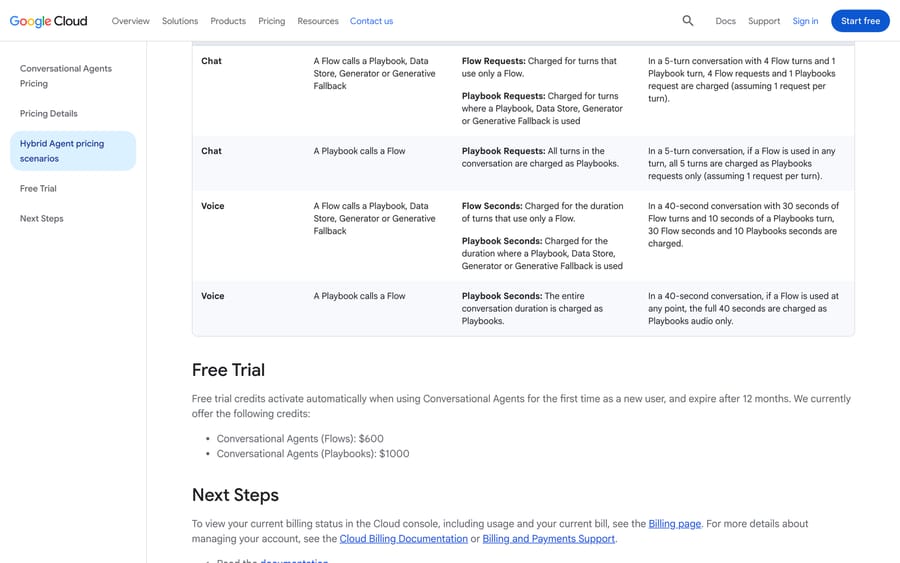The image size is (900, 563).
Task: Click 'Playbook Seconds: Charged for the duration' text
Action: click(542, 254)
